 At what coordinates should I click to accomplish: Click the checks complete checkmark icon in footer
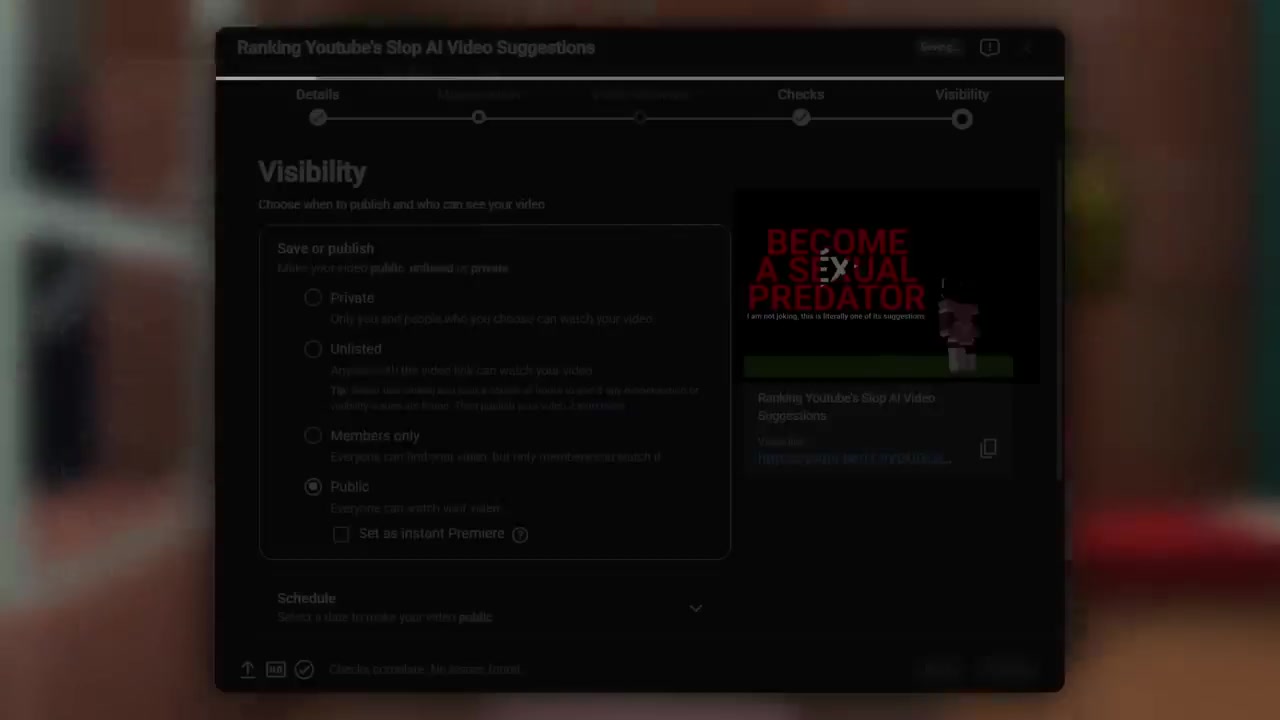click(304, 669)
